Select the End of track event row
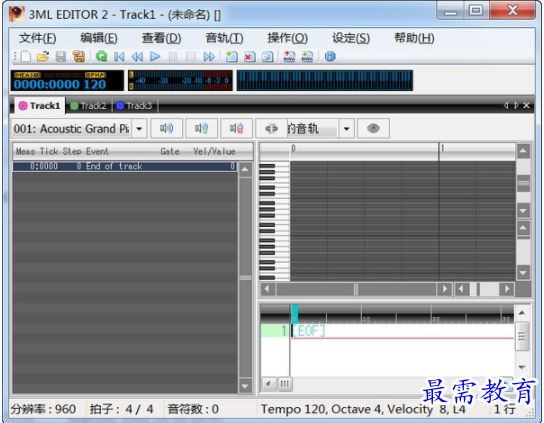Viewport: 544px width, 423px height. click(x=125, y=166)
